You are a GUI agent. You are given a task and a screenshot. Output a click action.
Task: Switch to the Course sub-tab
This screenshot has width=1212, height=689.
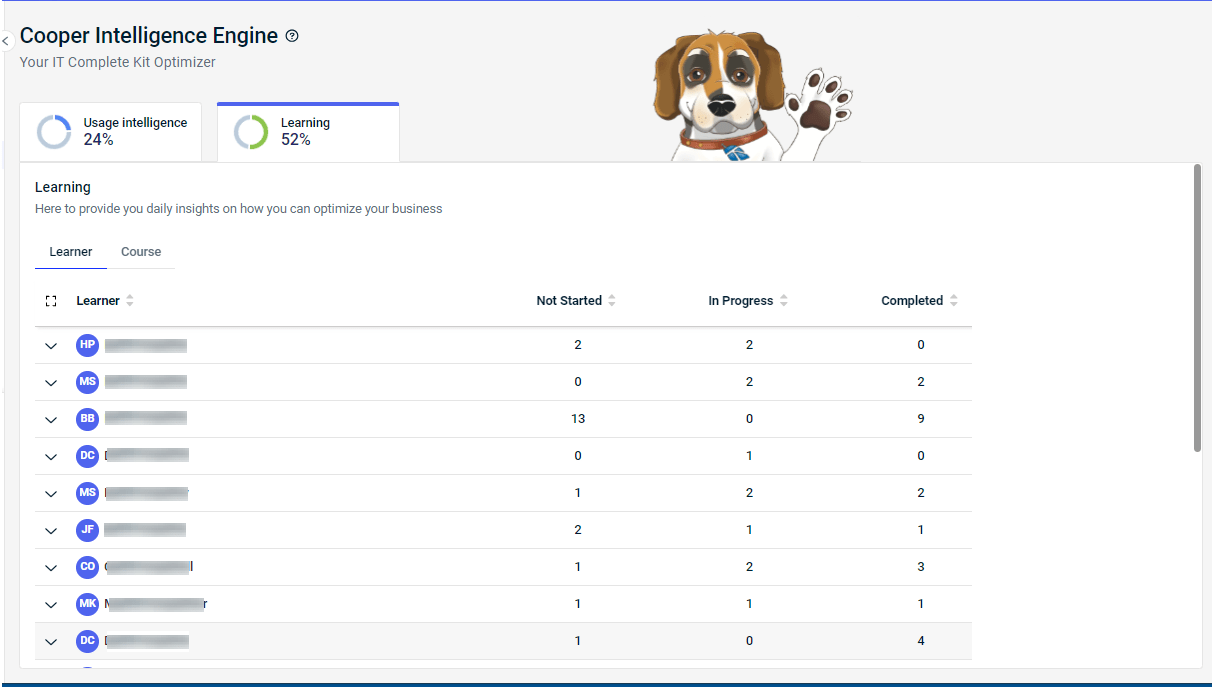[x=141, y=252]
